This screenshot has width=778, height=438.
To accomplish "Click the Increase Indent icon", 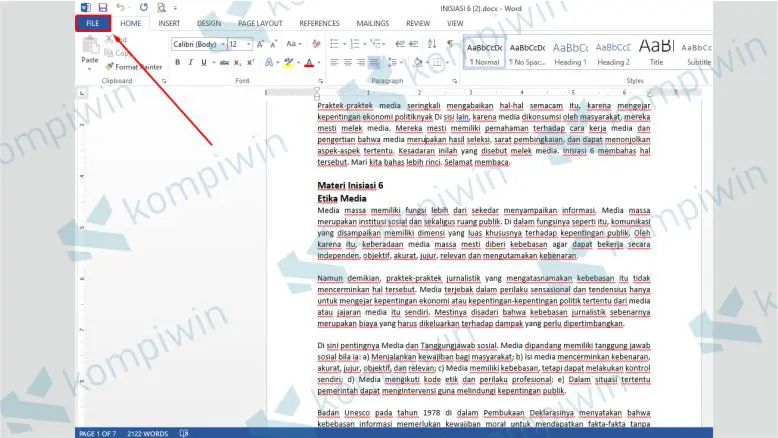I will coord(413,44).
